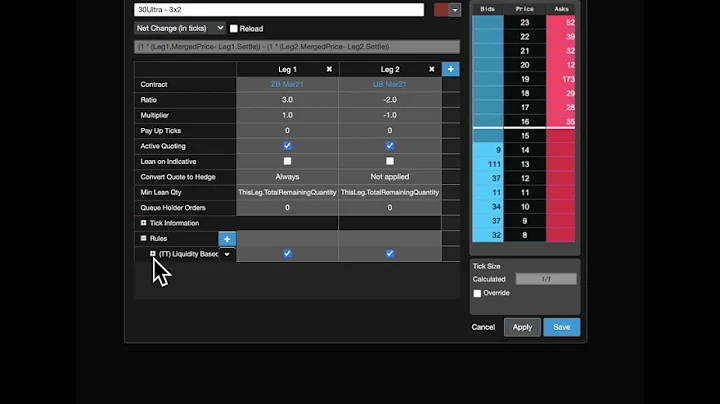Click bid quantity 32 at price 8

(x=488, y=235)
